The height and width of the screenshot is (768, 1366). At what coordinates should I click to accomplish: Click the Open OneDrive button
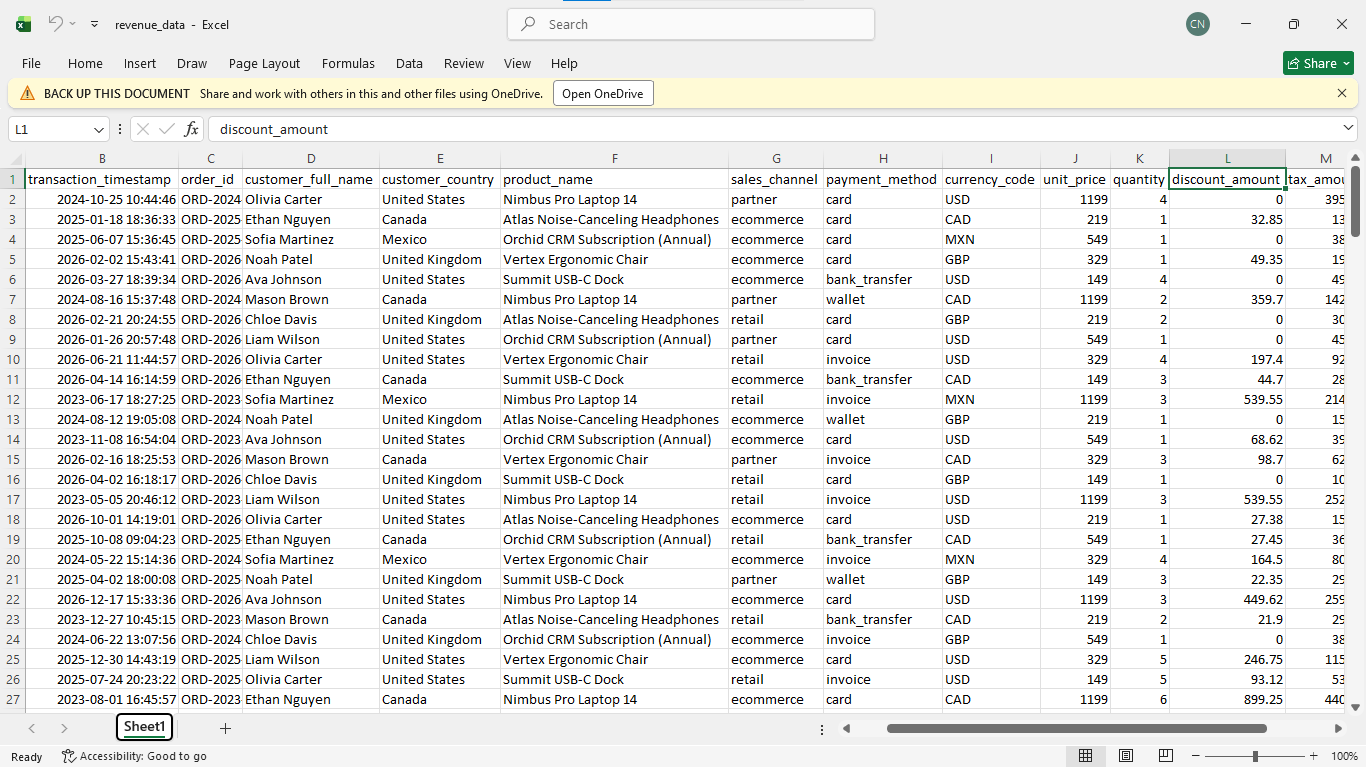[603, 93]
